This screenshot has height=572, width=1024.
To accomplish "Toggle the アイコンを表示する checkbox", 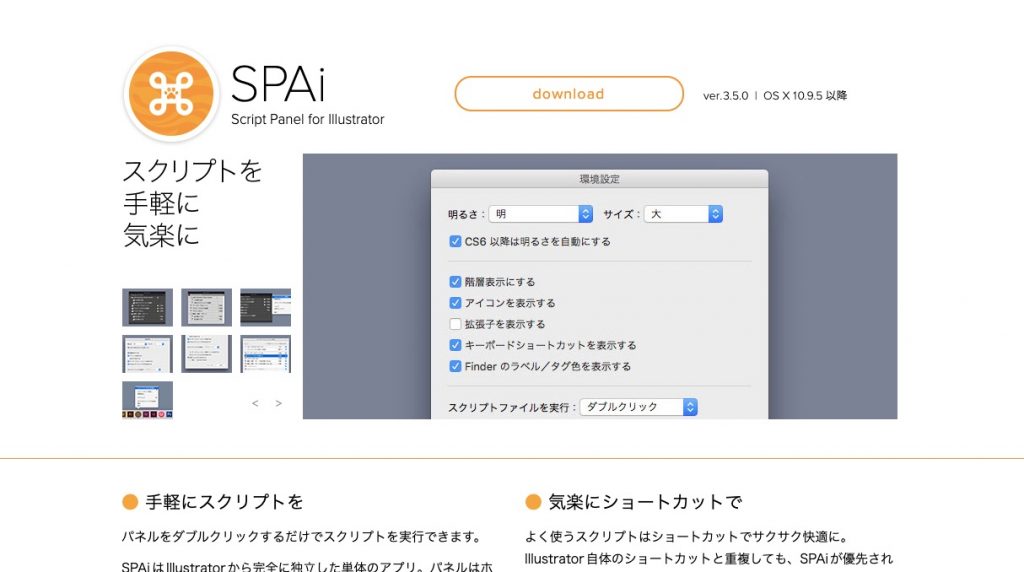I will (455, 303).
